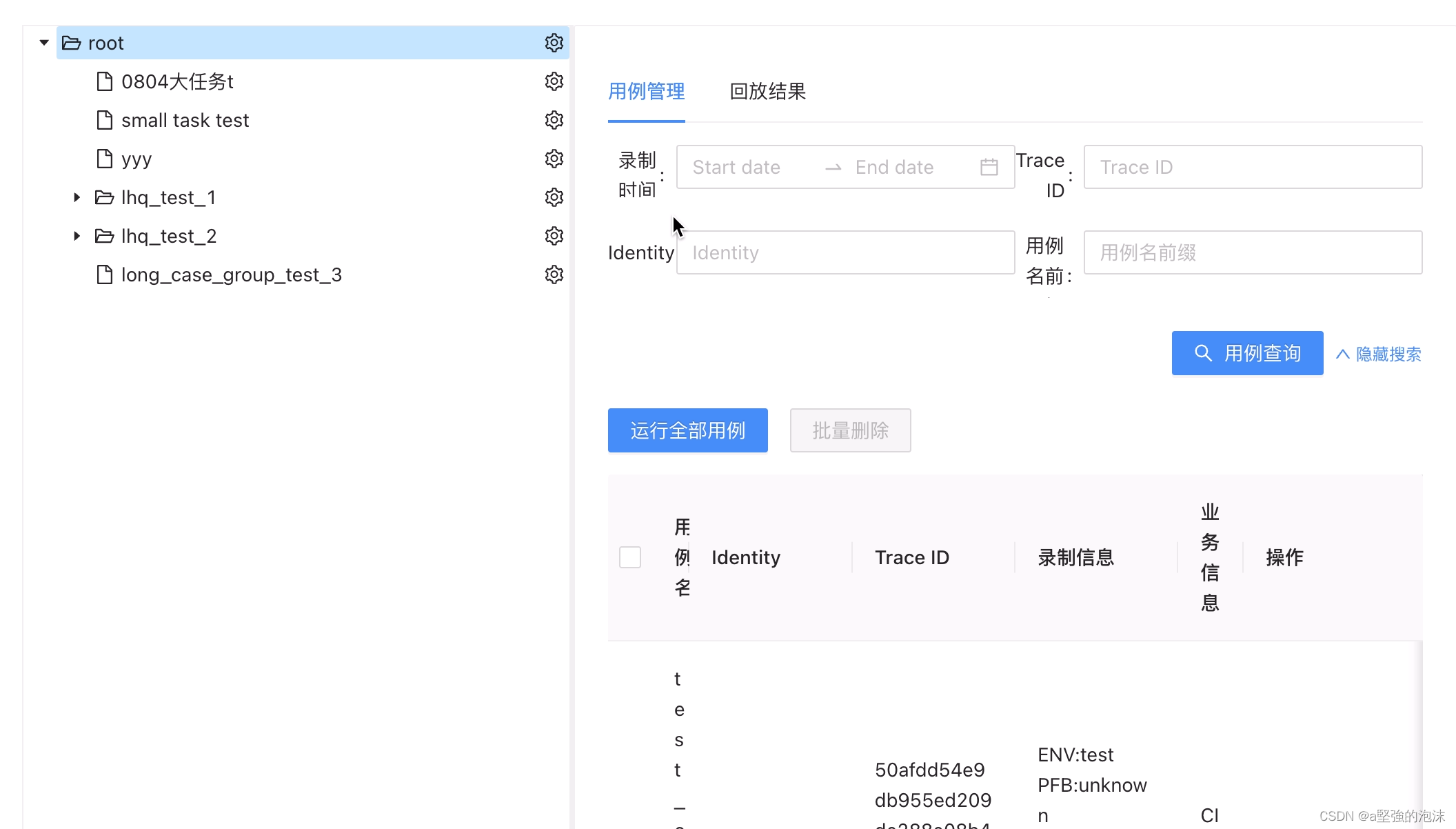This screenshot has height=829, width=1456.
Task: Select the root tree item
Action: [312, 43]
